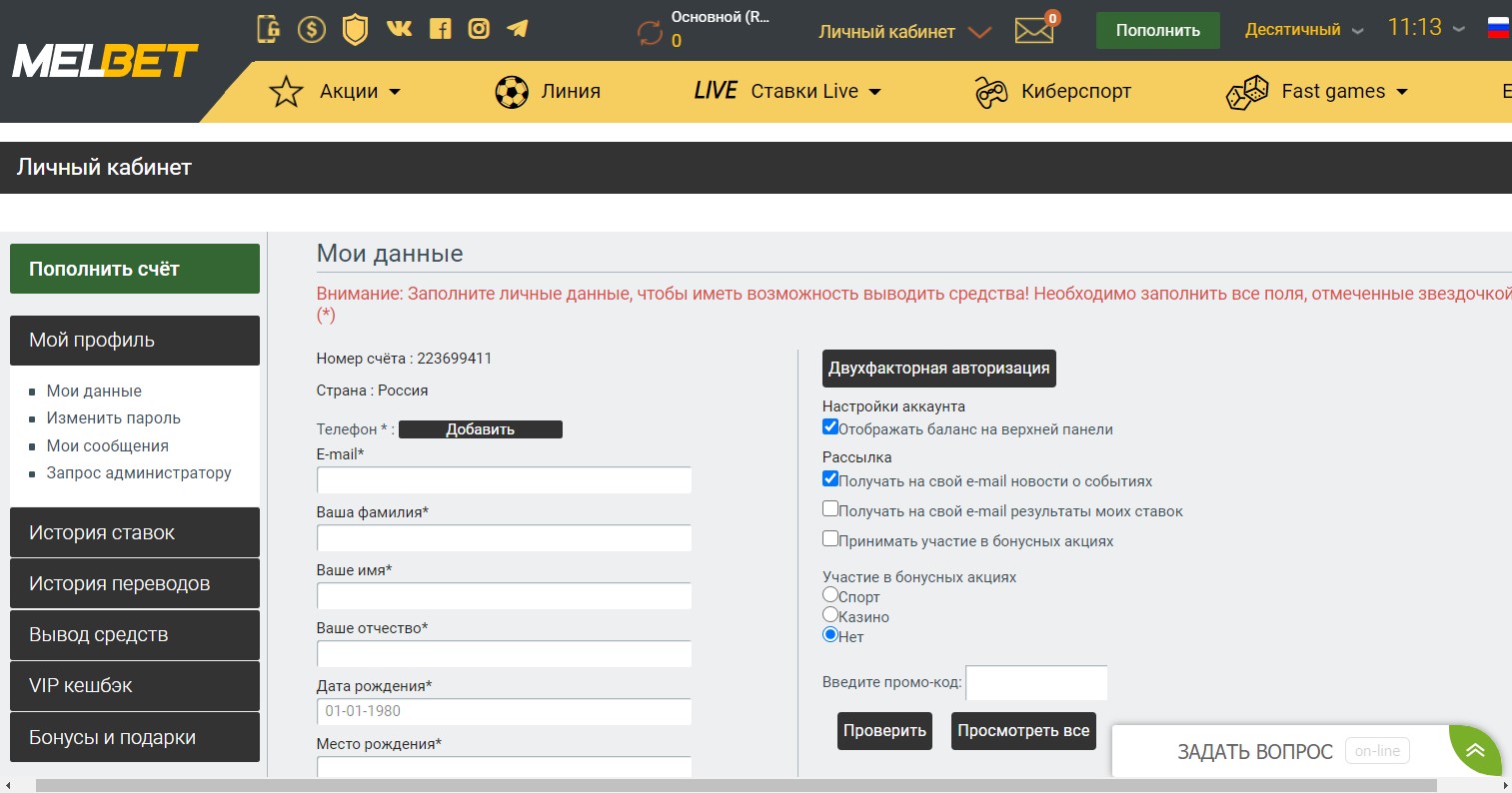Click the Проверить promo code button

click(x=884, y=731)
